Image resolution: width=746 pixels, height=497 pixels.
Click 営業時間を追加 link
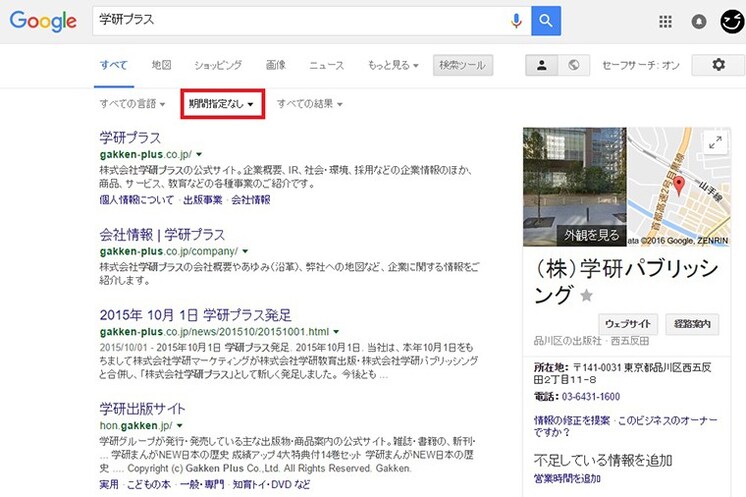[x=567, y=478]
